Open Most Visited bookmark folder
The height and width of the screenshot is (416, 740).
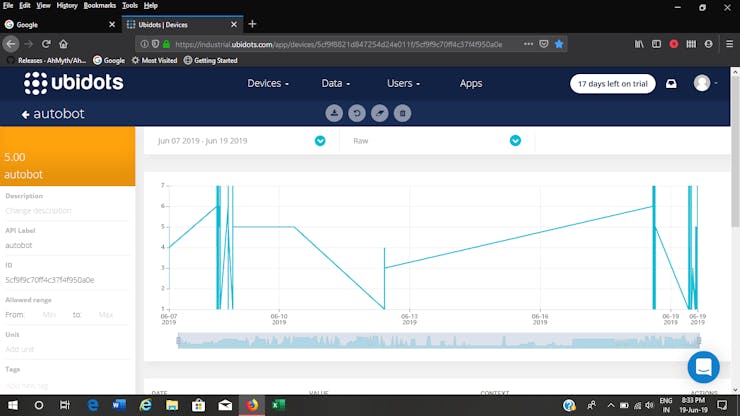[154, 60]
